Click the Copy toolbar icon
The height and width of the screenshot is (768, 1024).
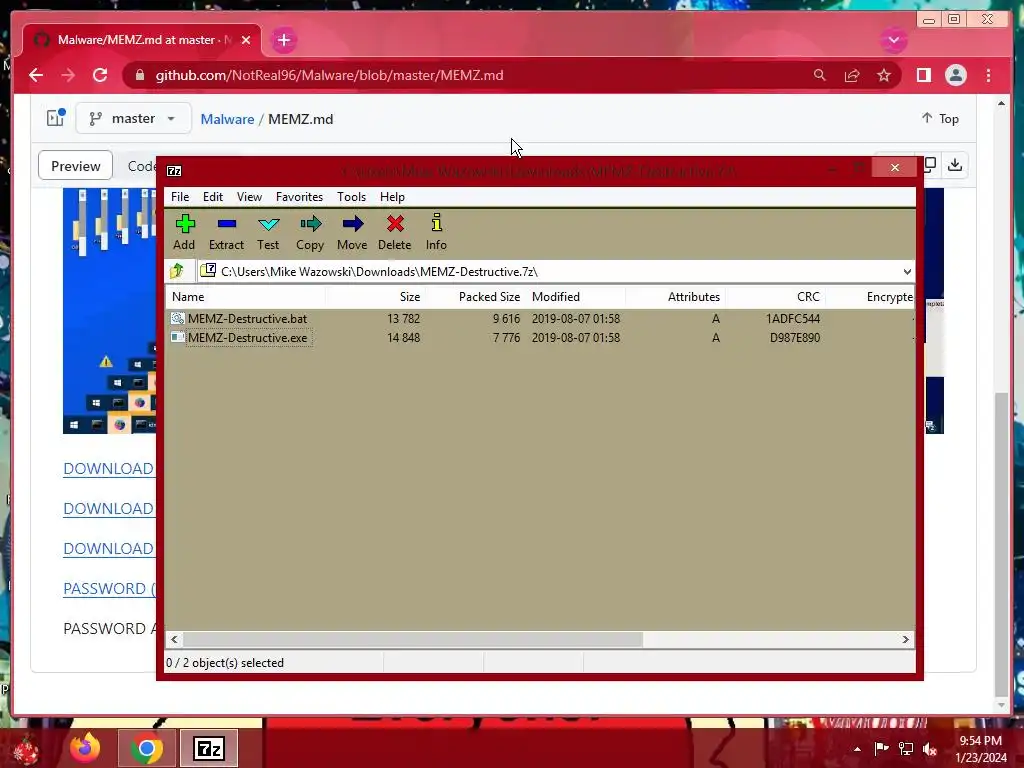point(310,232)
